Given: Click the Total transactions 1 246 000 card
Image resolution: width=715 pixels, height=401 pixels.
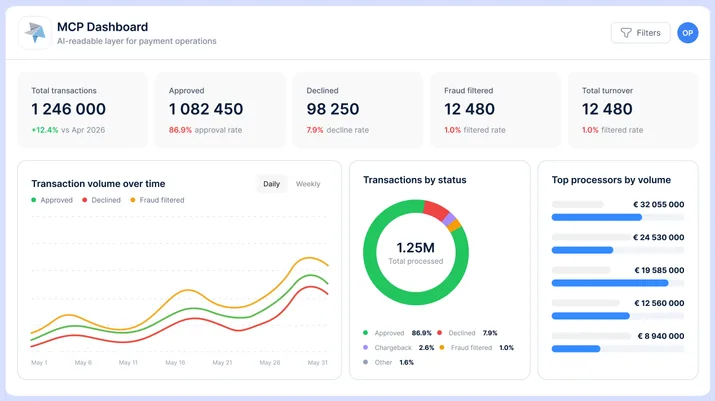Looking at the screenshot, I should (x=83, y=110).
